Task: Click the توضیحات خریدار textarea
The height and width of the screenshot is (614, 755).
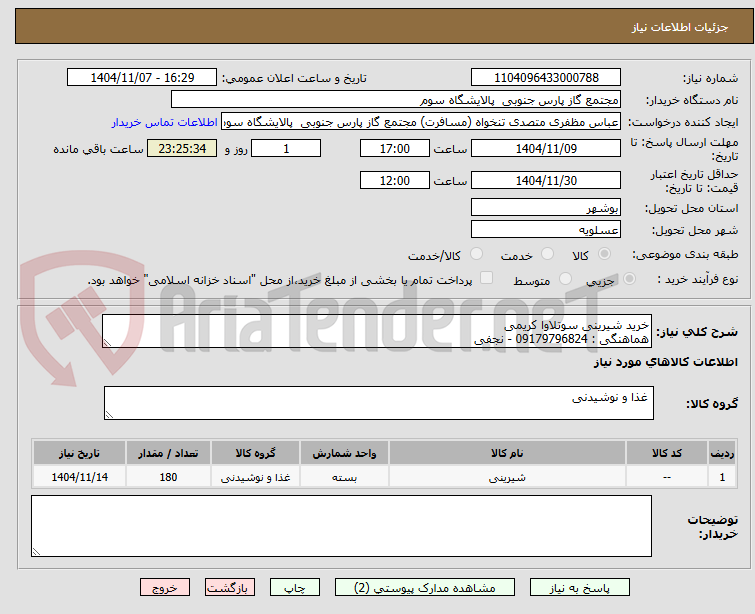Action: [341, 526]
